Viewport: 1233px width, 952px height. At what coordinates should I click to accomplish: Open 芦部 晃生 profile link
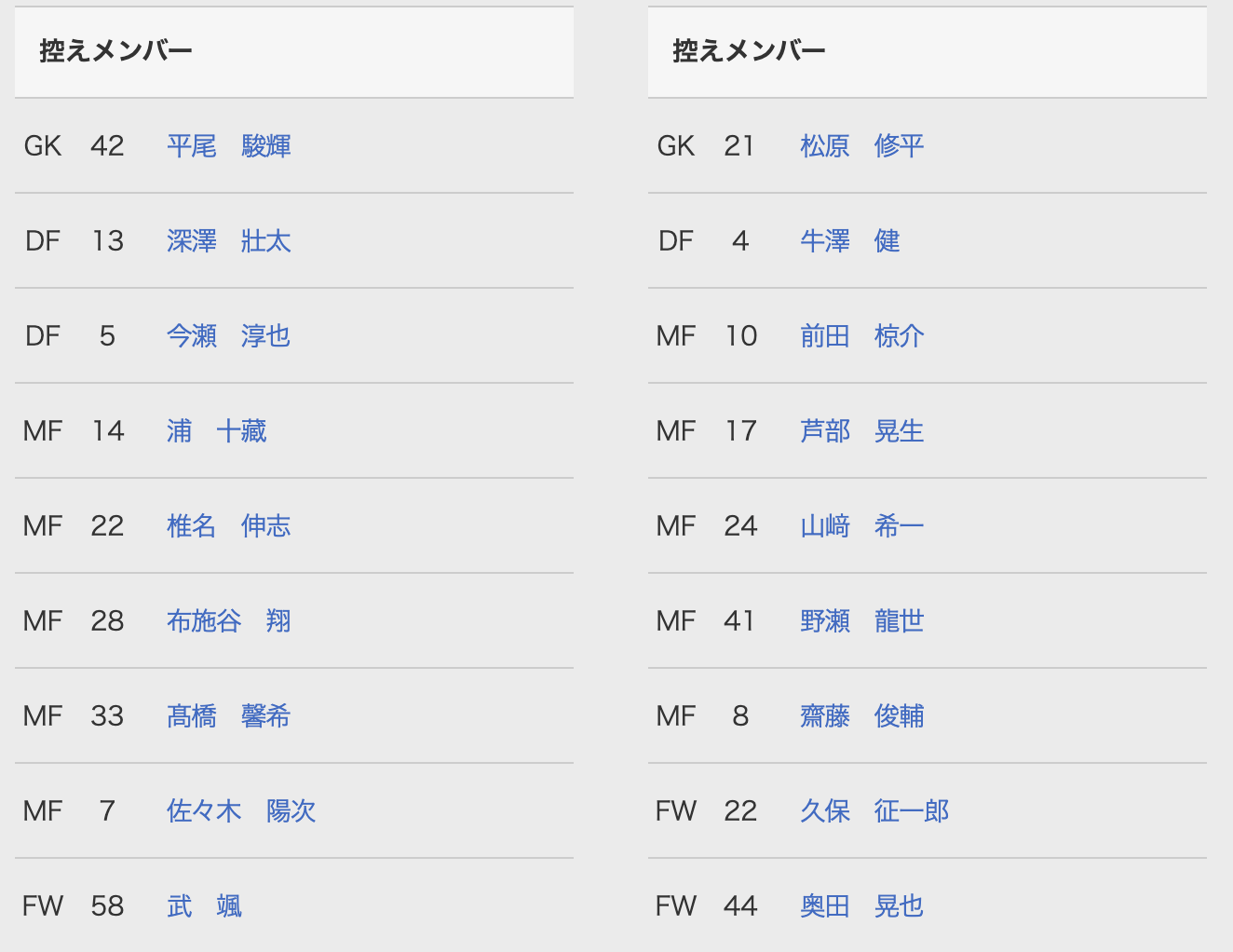[862, 431]
